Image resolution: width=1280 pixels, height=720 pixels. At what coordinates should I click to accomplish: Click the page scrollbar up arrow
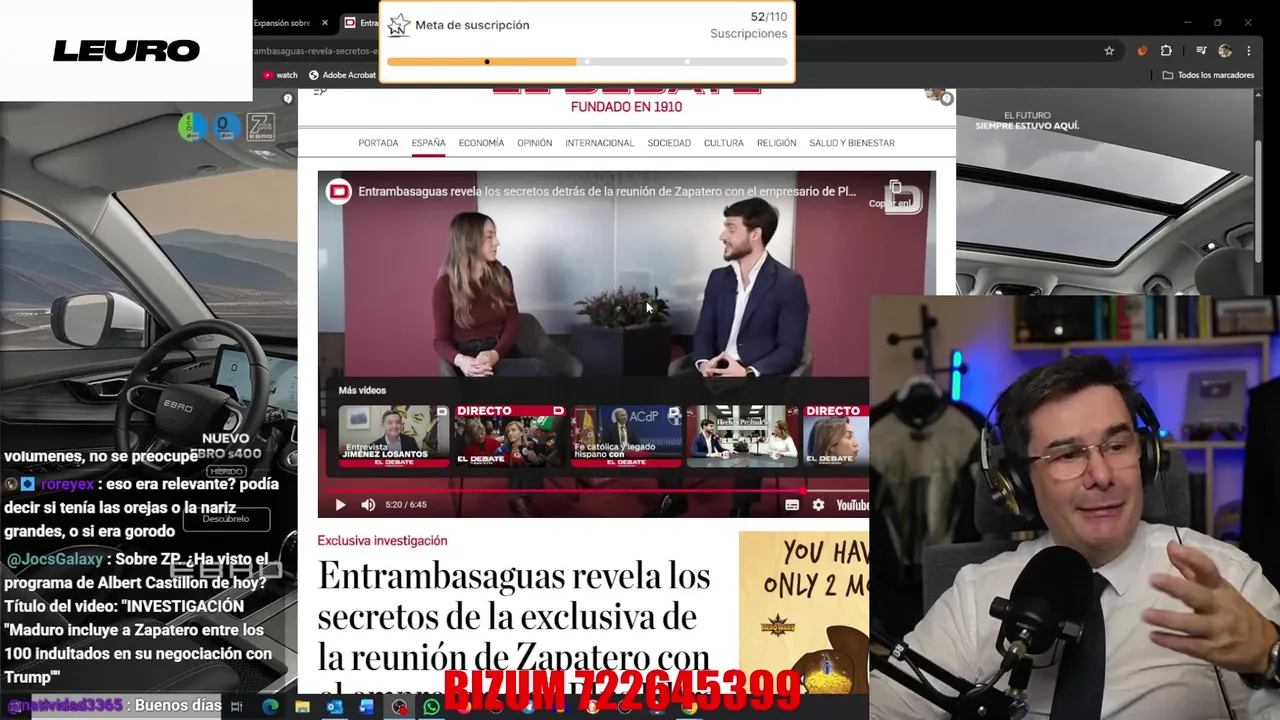click(1259, 96)
